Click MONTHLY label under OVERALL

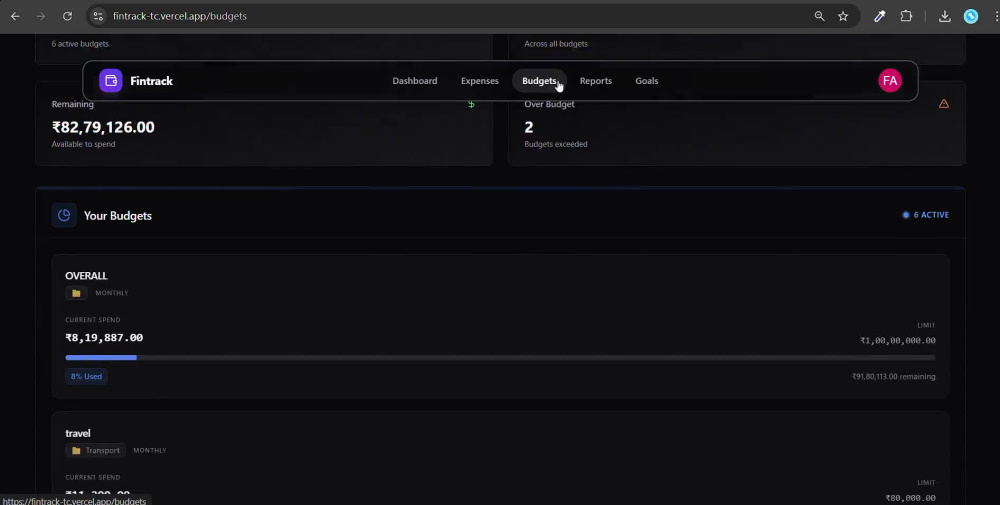pyautogui.click(x=112, y=293)
